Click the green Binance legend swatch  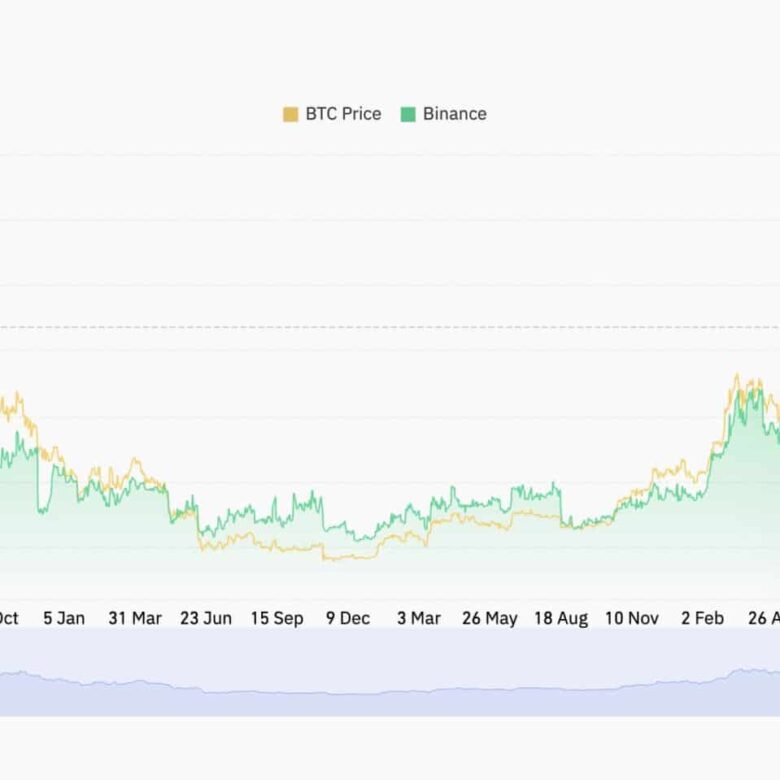click(408, 114)
